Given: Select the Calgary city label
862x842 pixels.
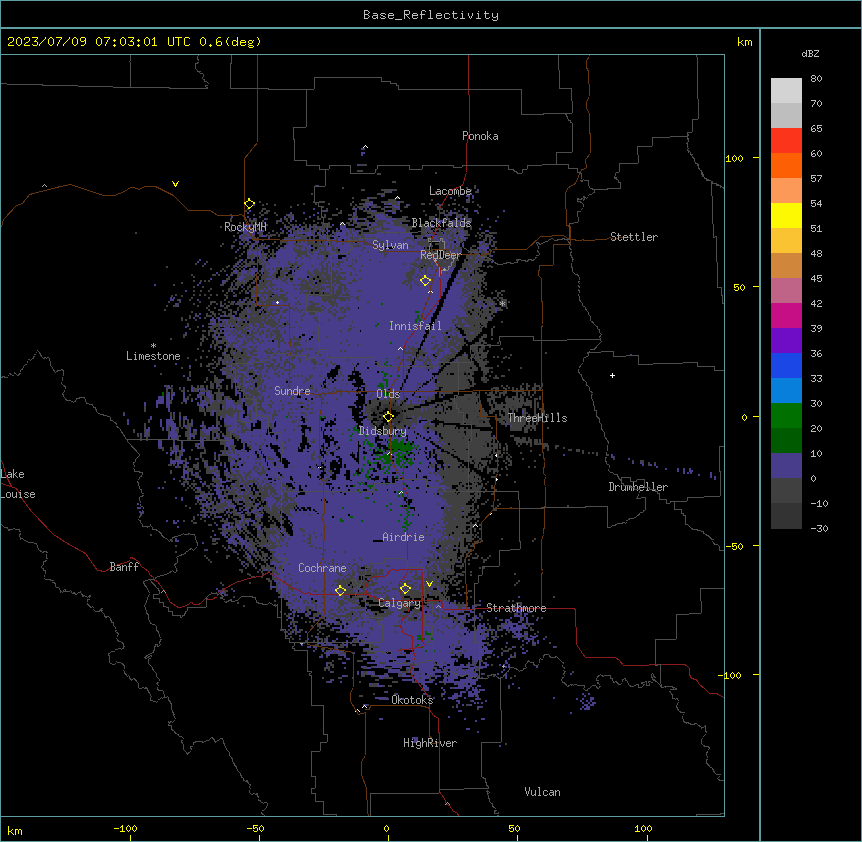Looking at the screenshot, I should pyautogui.click(x=399, y=603).
